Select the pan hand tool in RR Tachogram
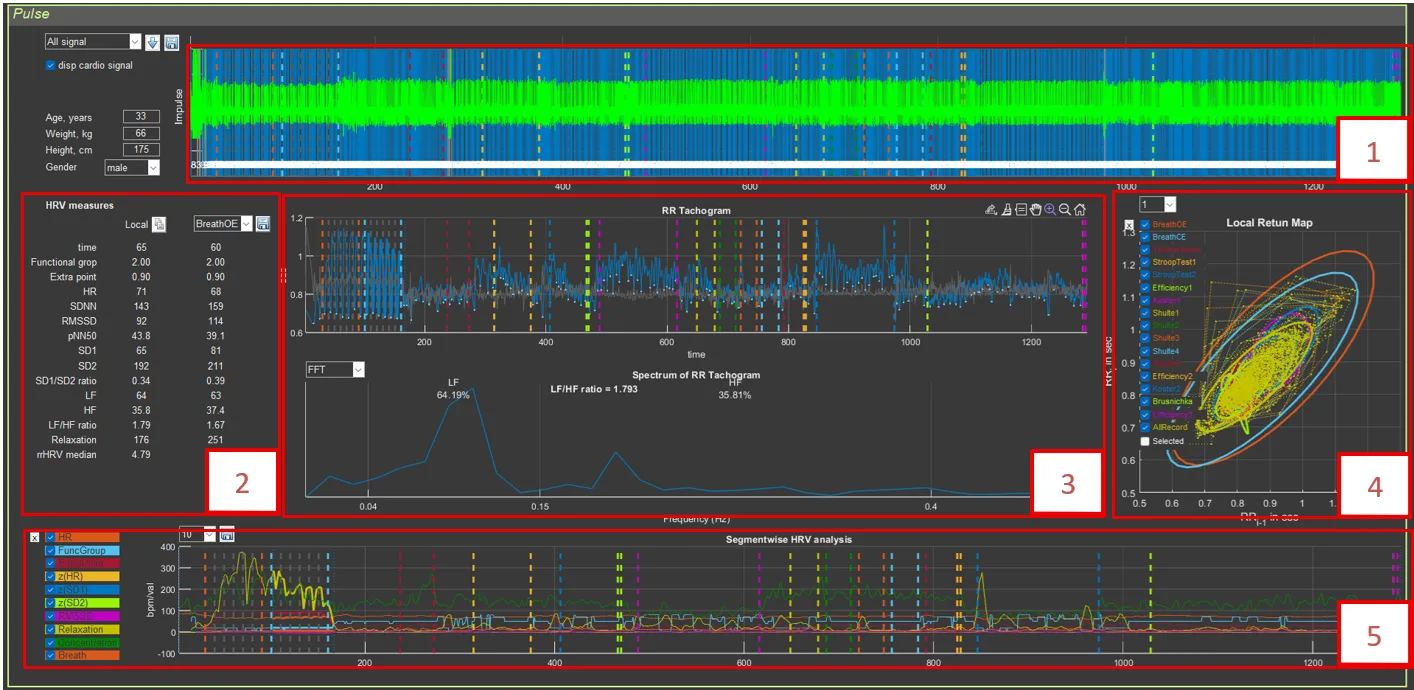Viewport: 1414px width, 690px height. pyautogui.click(x=1034, y=210)
